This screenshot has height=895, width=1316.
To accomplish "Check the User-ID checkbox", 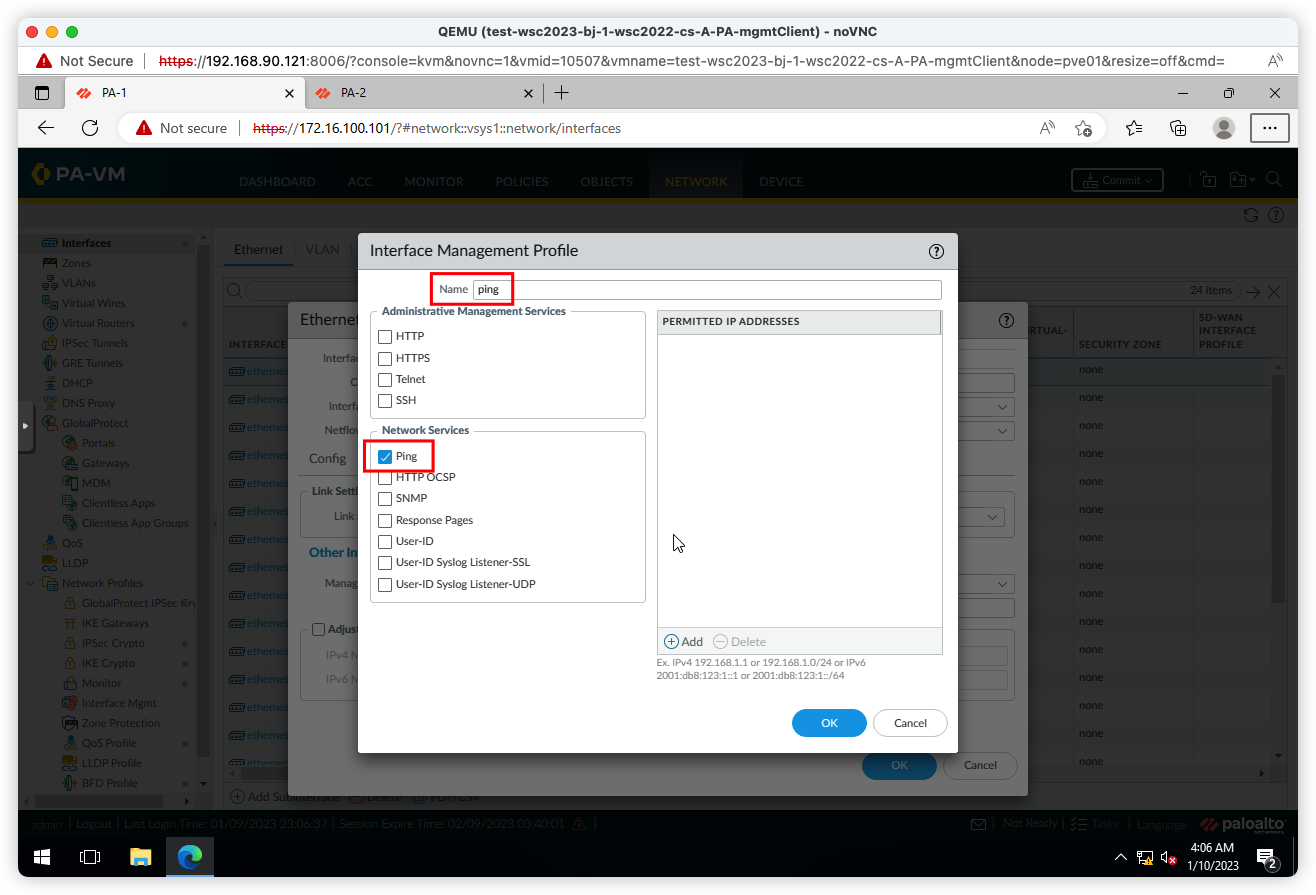I will pyautogui.click(x=385, y=541).
